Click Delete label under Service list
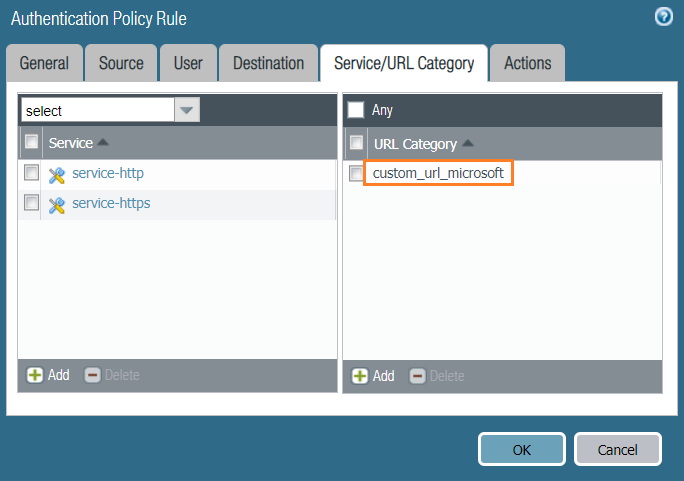Image resolution: width=684 pixels, height=481 pixels. 122,375
